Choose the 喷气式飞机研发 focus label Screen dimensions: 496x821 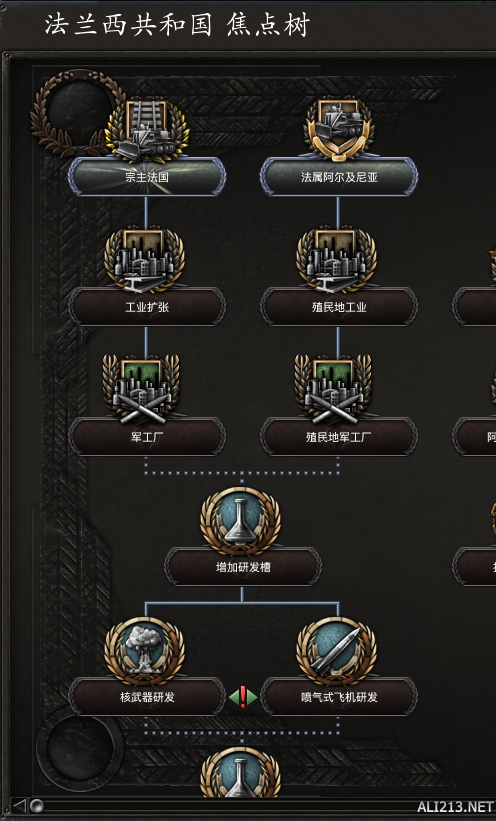click(339, 697)
